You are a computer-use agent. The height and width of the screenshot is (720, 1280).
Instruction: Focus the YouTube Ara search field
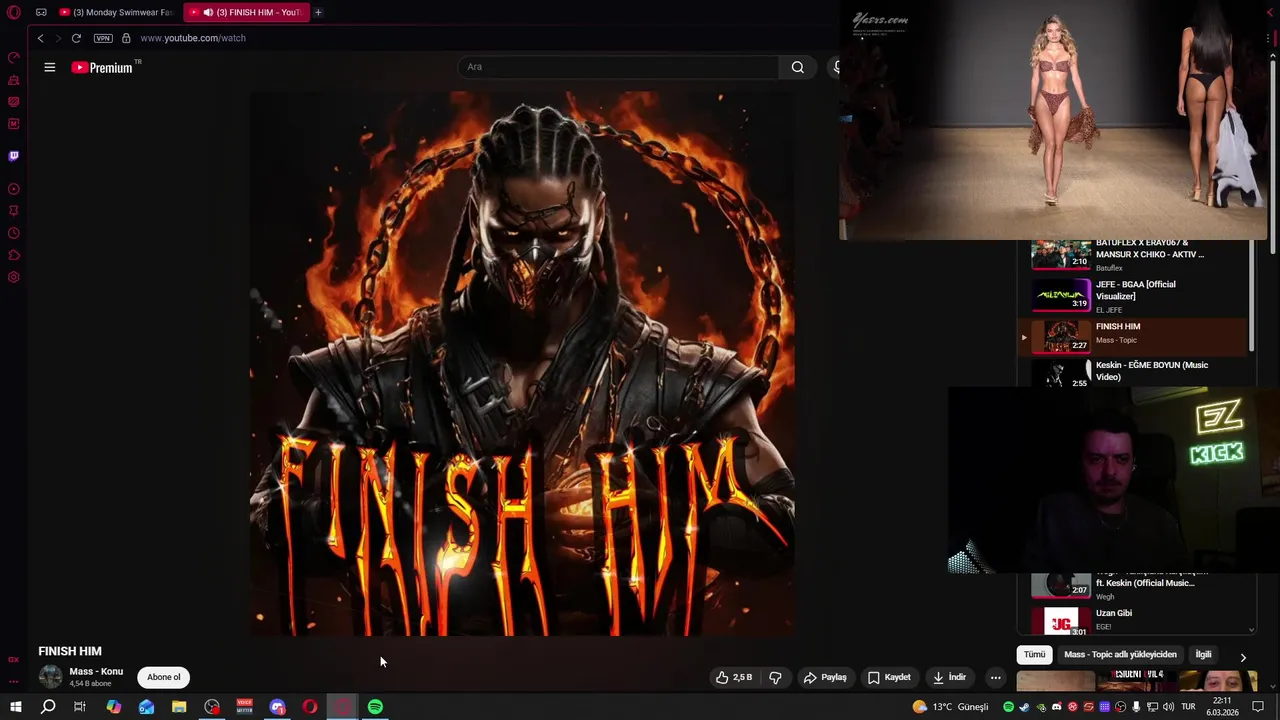pos(618,67)
